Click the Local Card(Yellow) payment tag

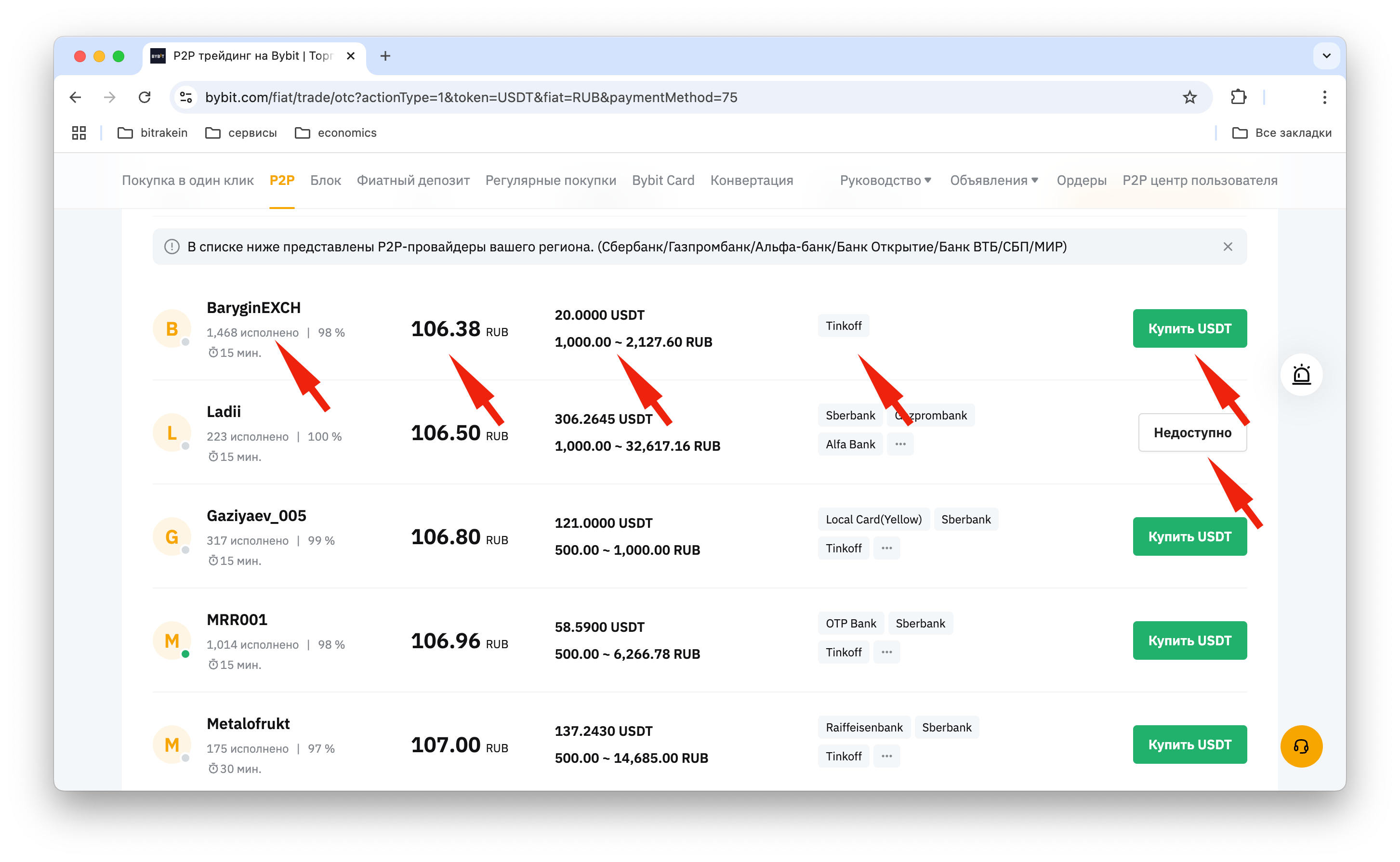873,519
